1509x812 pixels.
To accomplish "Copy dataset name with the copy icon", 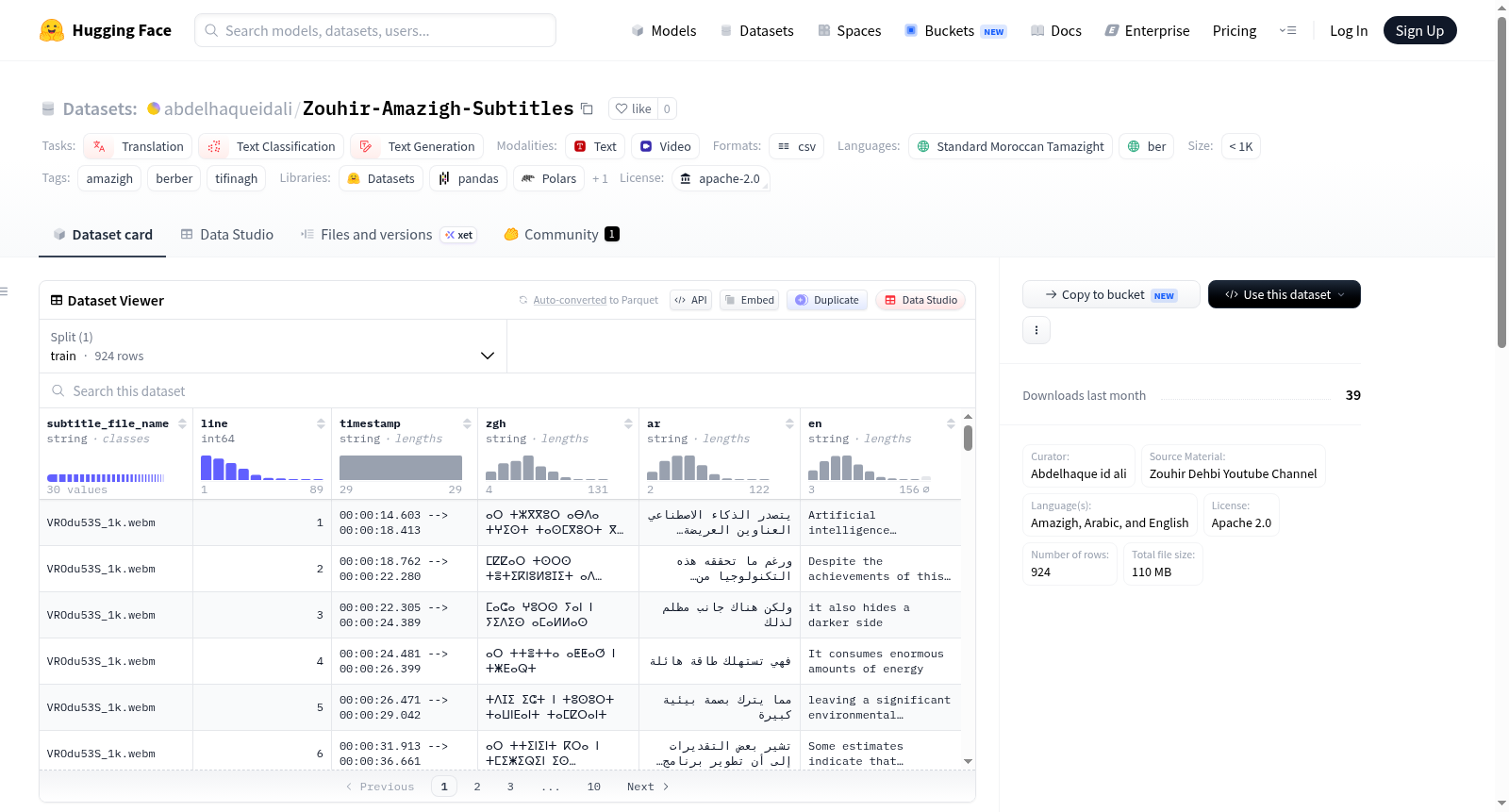I will click(x=587, y=108).
